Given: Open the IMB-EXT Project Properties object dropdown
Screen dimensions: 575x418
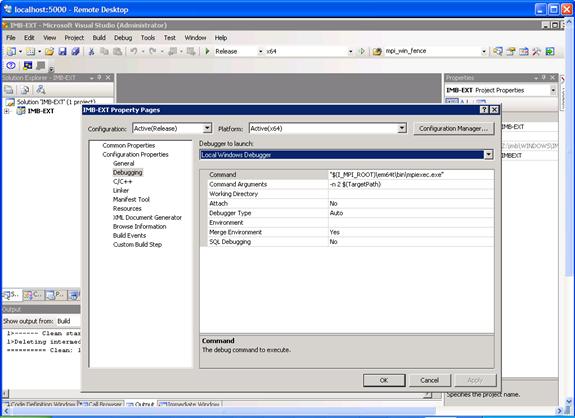Looking at the screenshot, I should click(553, 90).
